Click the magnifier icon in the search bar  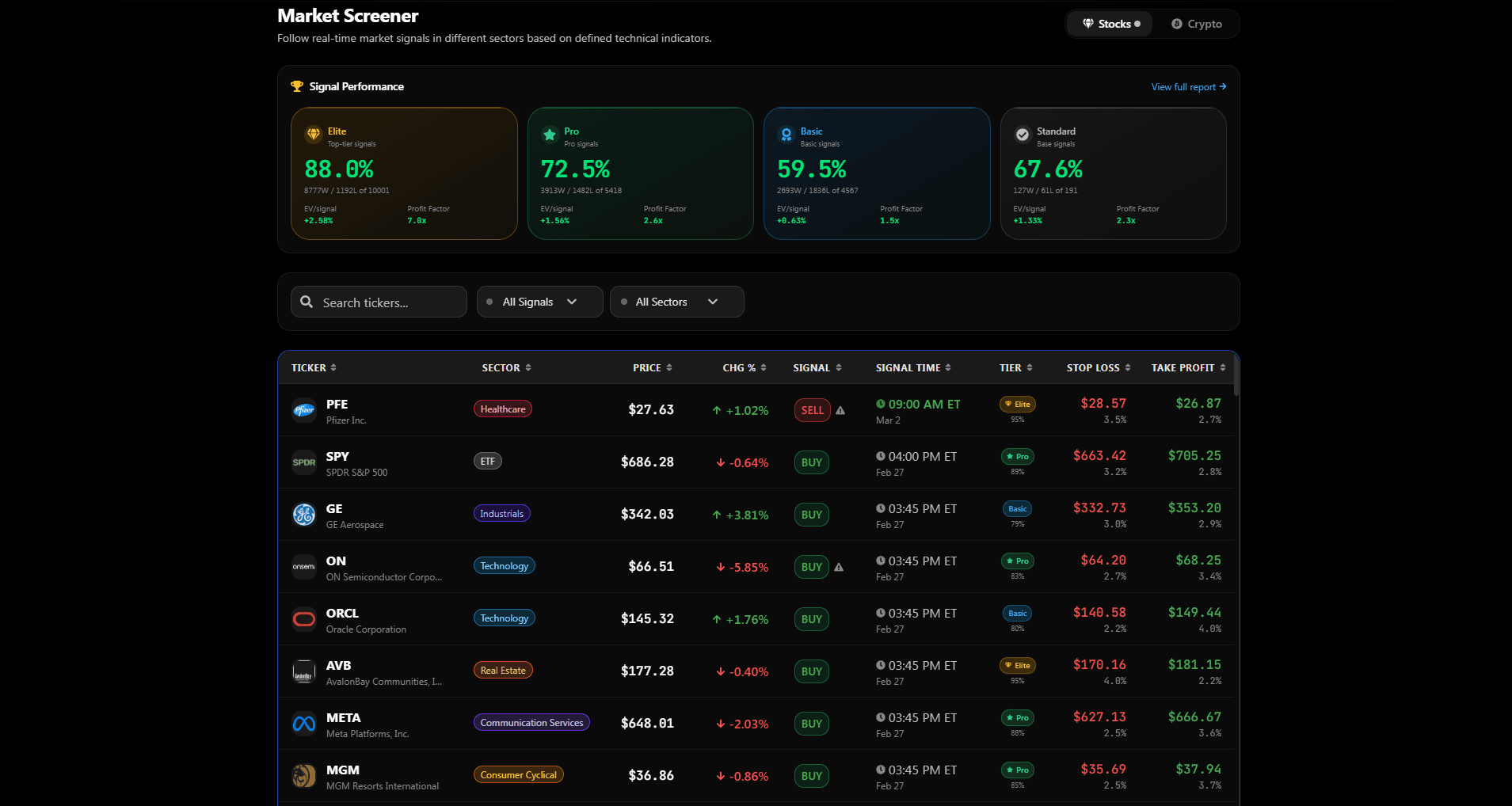tap(307, 302)
